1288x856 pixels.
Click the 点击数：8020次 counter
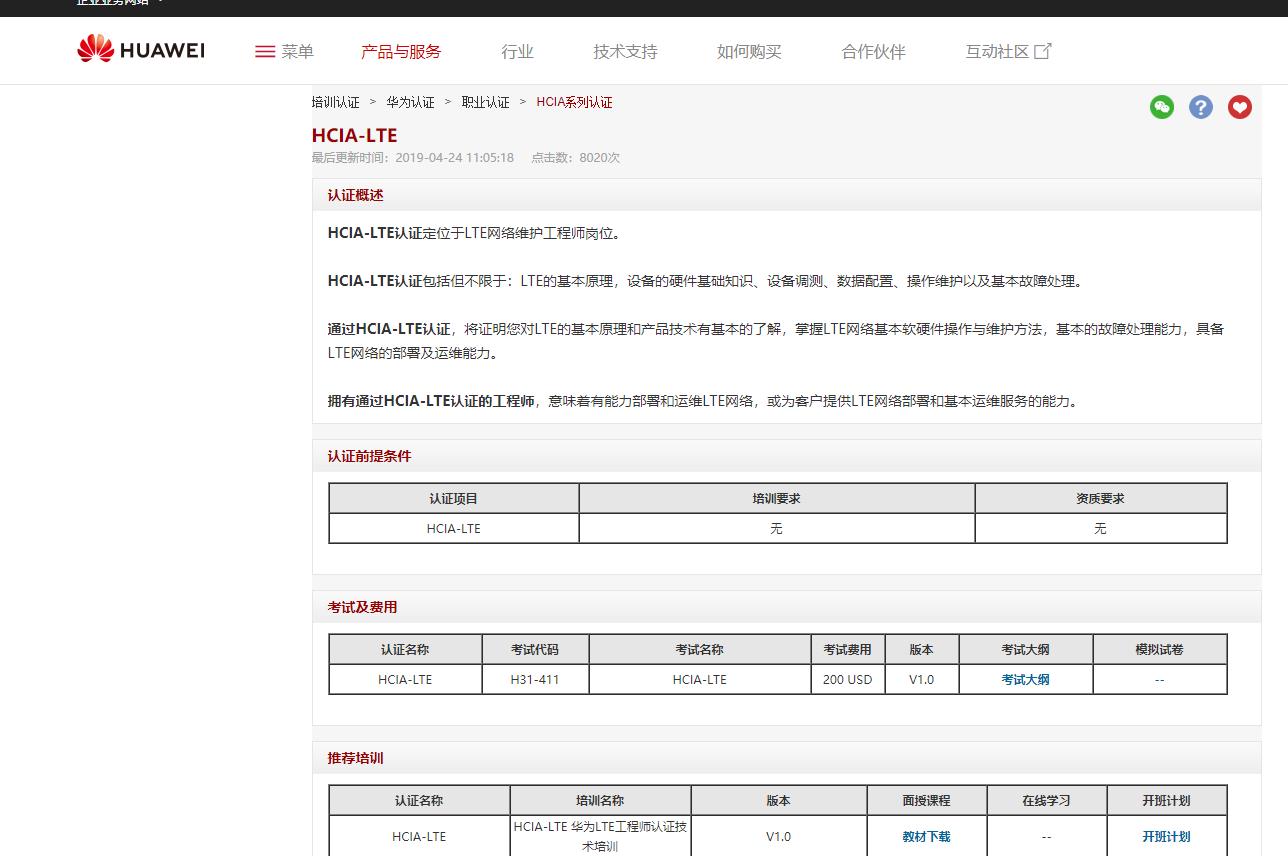click(576, 158)
